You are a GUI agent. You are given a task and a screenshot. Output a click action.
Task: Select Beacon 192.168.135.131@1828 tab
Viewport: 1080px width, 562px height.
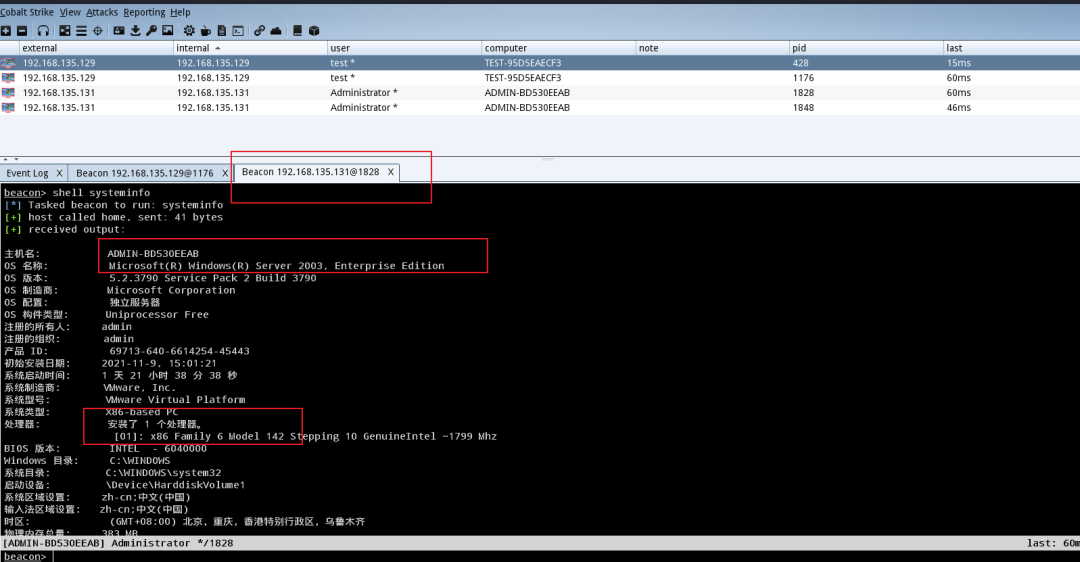pyautogui.click(x=310, y=171)
